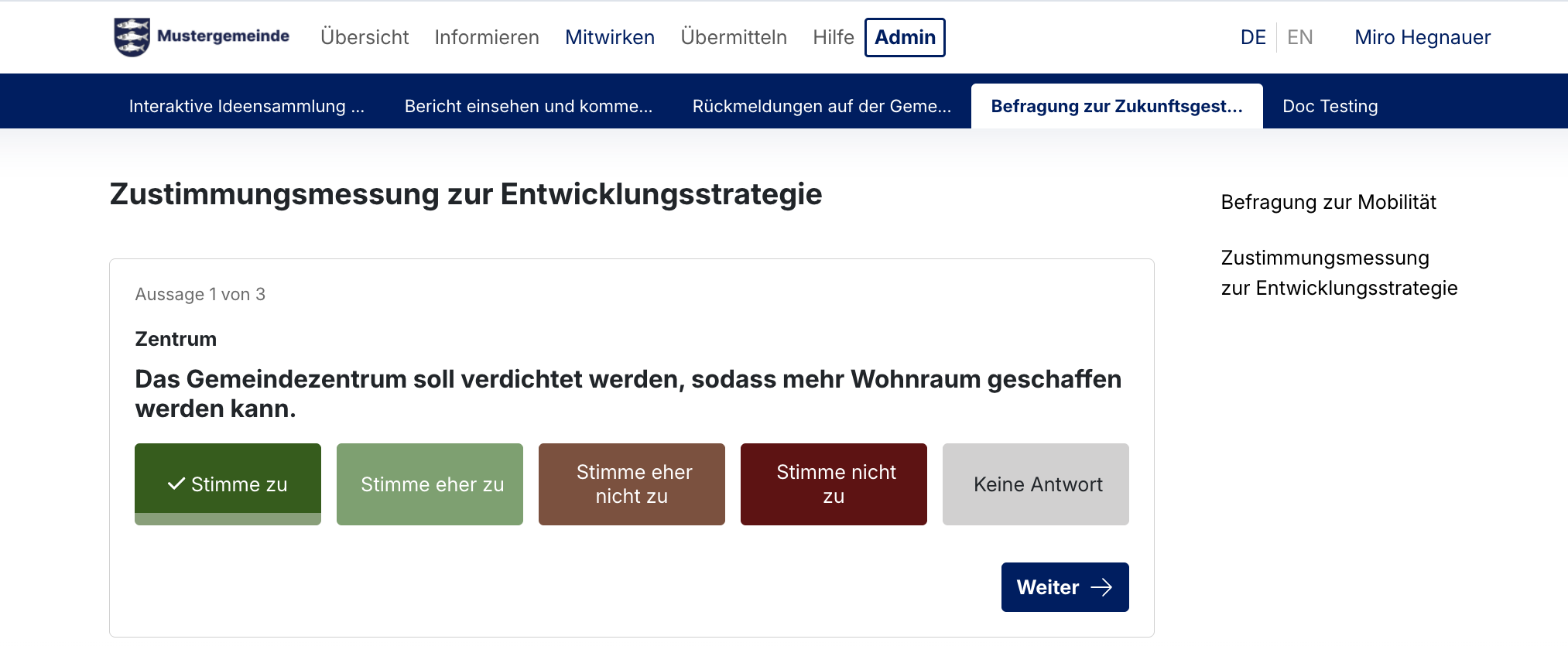Open Miro Hegnauer user menu
Image resolution: width=1568 pixels, height=653 pixels.
(x=1422, y=37)
